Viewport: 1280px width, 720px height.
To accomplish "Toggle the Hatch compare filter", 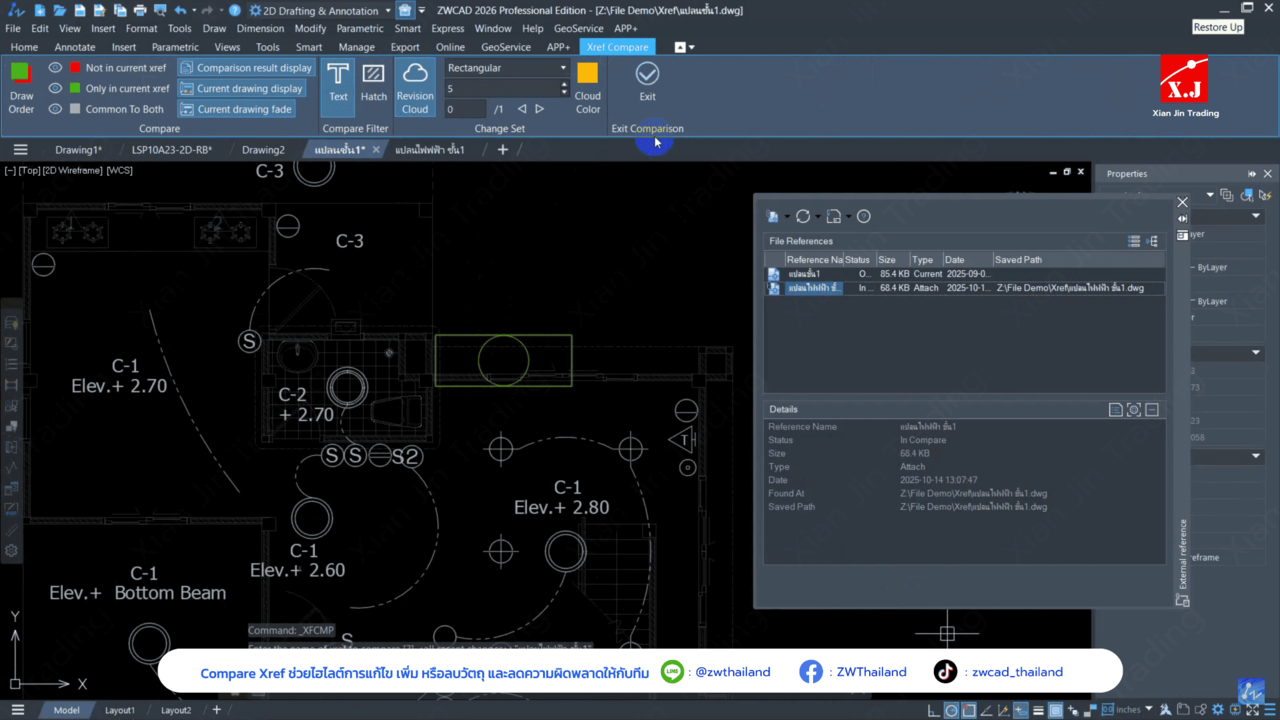I will click(374, 84).
